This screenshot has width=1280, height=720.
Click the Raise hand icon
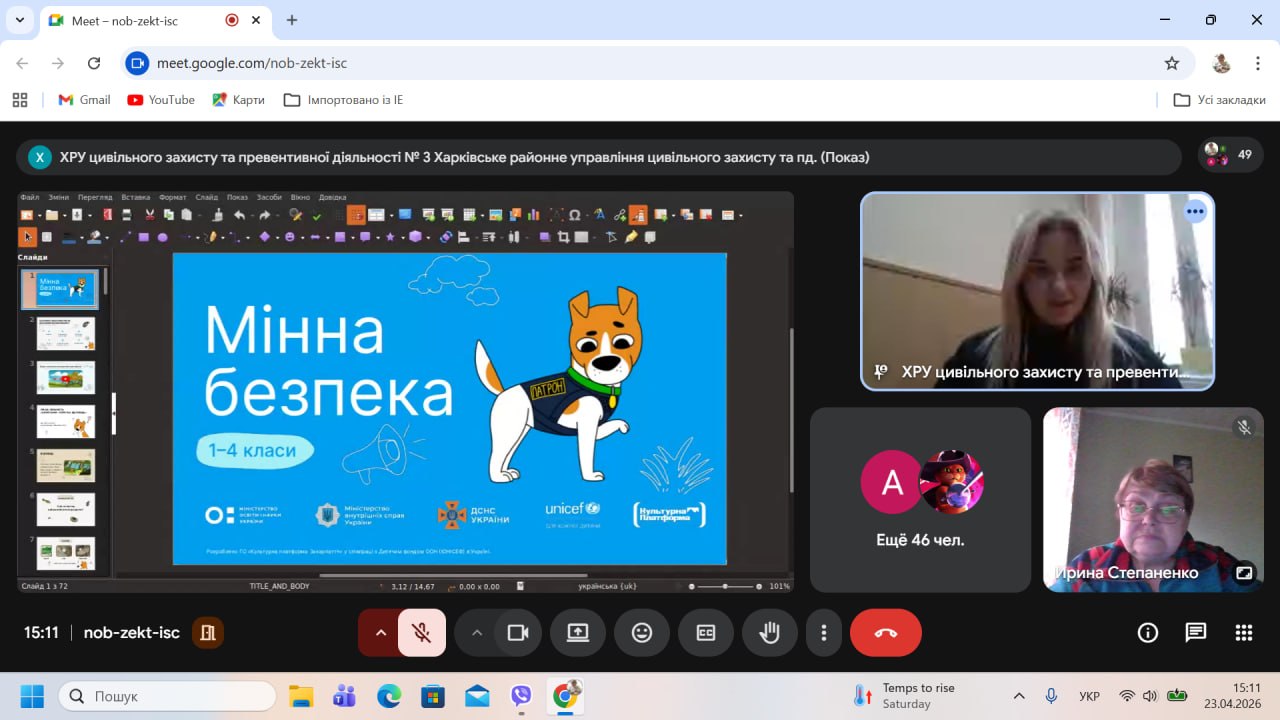(x=769, y=632)
